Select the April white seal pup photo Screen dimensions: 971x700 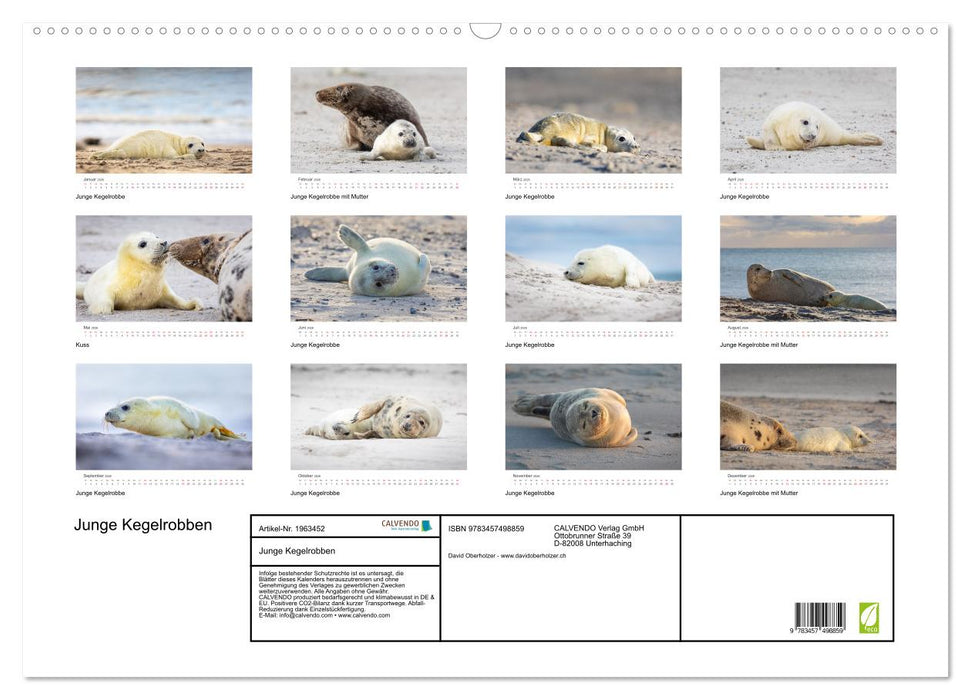coord(807,120)
